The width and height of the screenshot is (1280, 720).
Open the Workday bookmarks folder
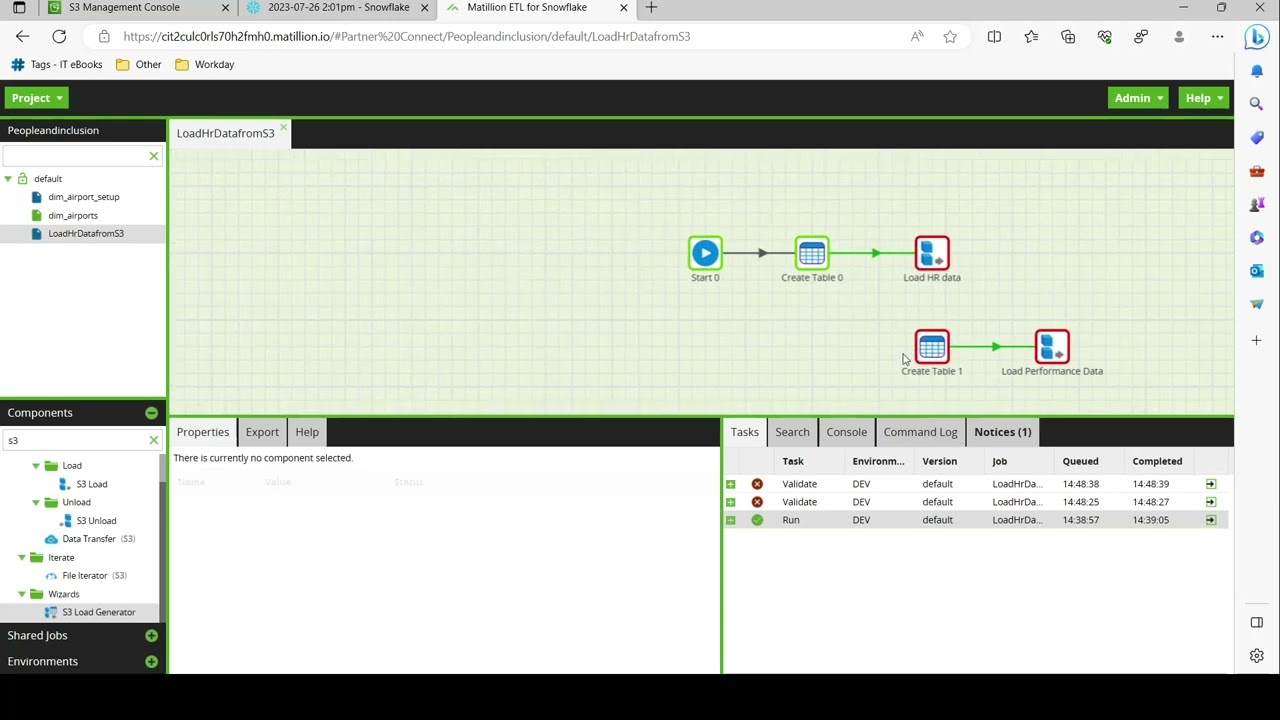(204, 65)
